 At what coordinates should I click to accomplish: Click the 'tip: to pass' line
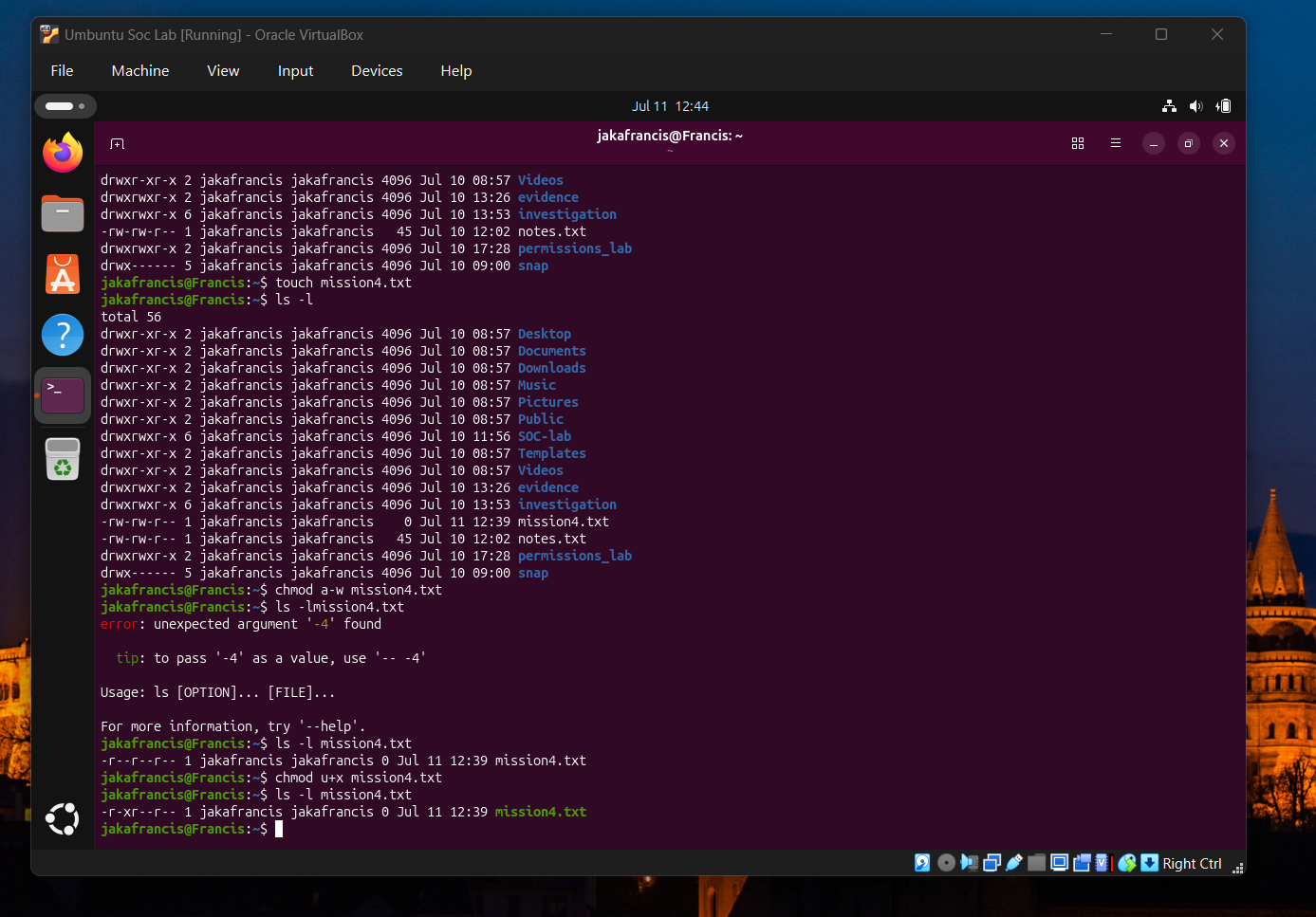click(x=271, y=658)
